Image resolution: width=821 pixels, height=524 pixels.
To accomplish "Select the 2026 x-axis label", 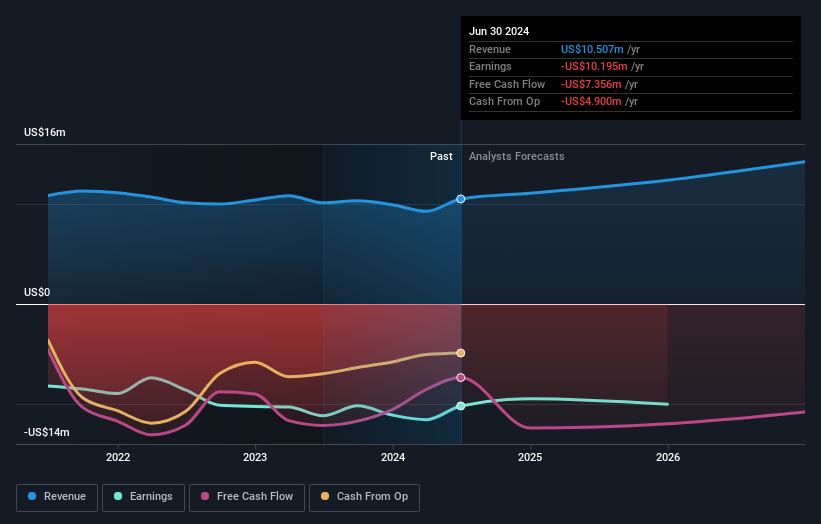I will 668,458.
